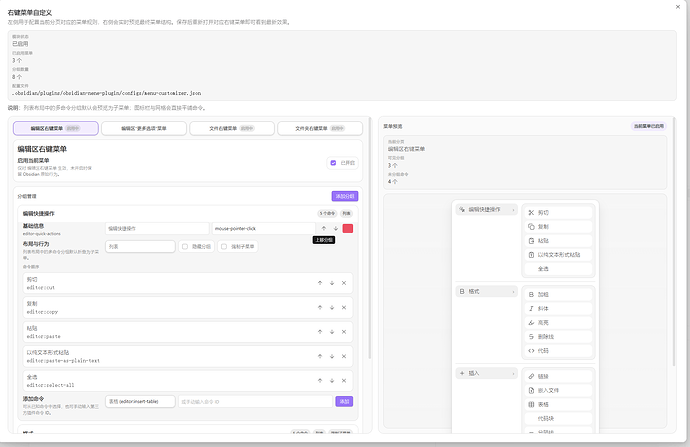Click 全选 in menu preview

558,269
